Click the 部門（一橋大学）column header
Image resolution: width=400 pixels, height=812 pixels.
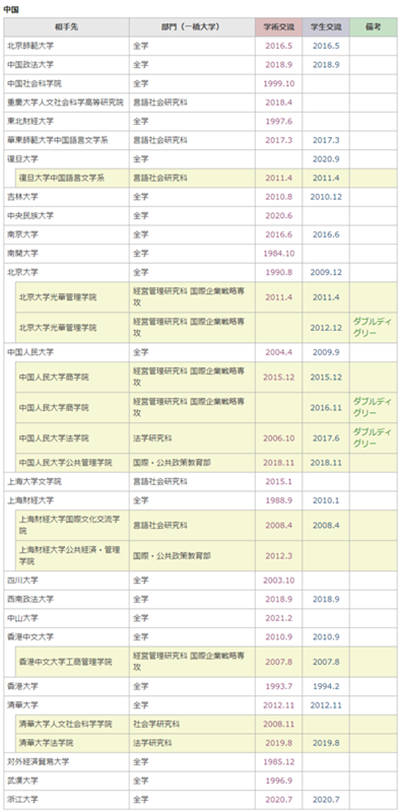192,27
